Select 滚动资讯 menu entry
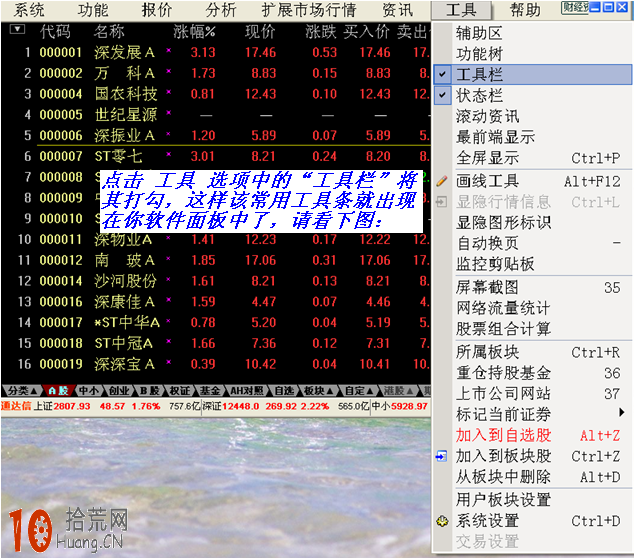640x559 pixels. [533, 117]
